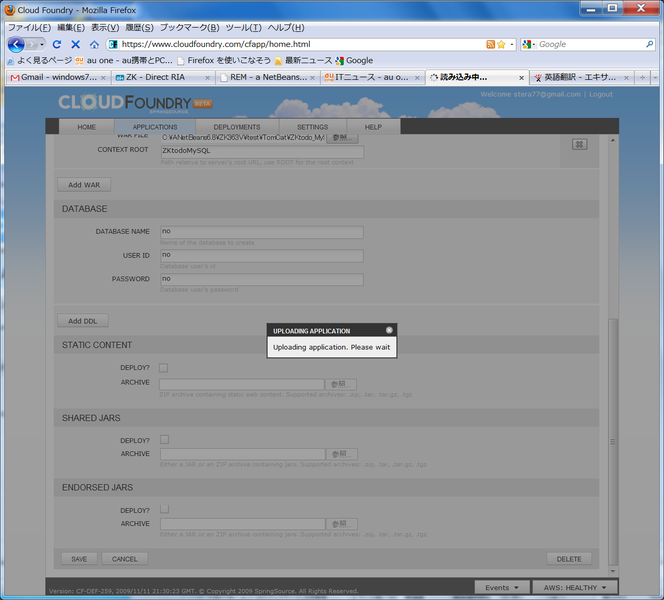Close the 英語翻訳 tab

(x=626, y=78)
